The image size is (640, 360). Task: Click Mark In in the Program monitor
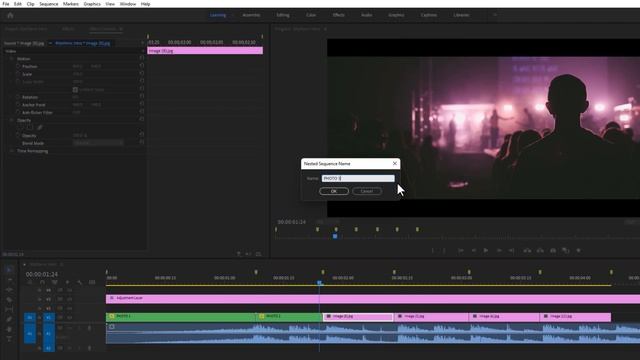click(x=433, y=251)
